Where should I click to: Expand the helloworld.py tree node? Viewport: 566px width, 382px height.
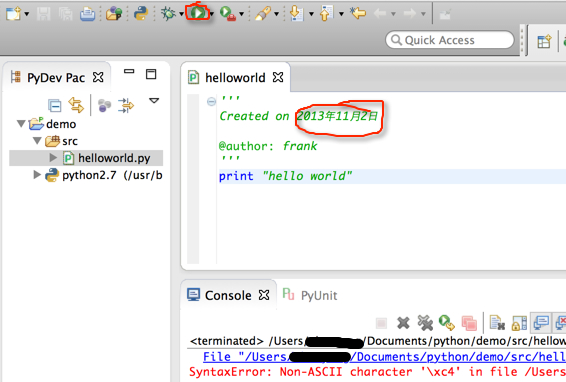[x=53, y=157]
